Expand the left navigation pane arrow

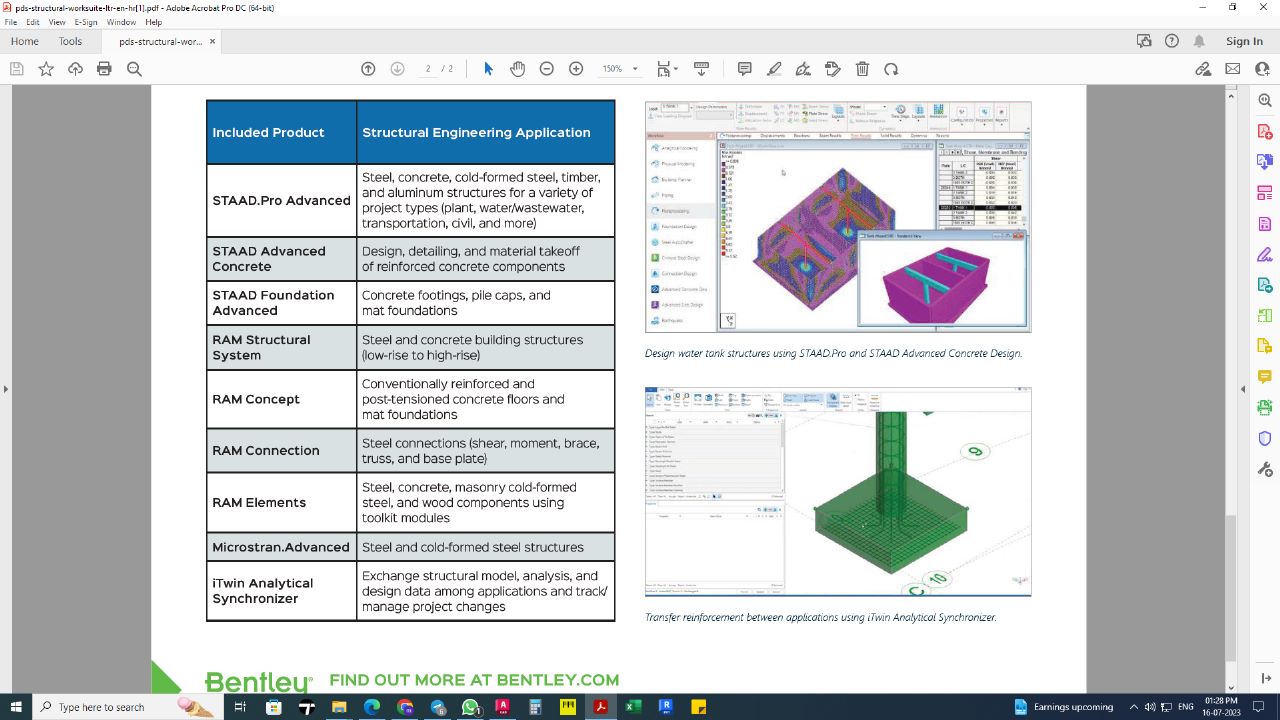click(x=5, y=389)
